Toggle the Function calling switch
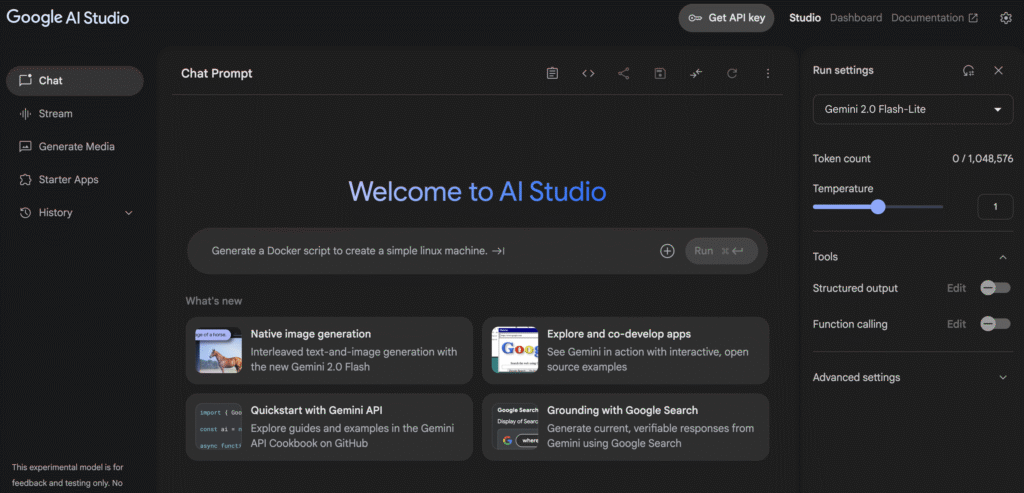The image size is (1024, 493). (995, 324)
